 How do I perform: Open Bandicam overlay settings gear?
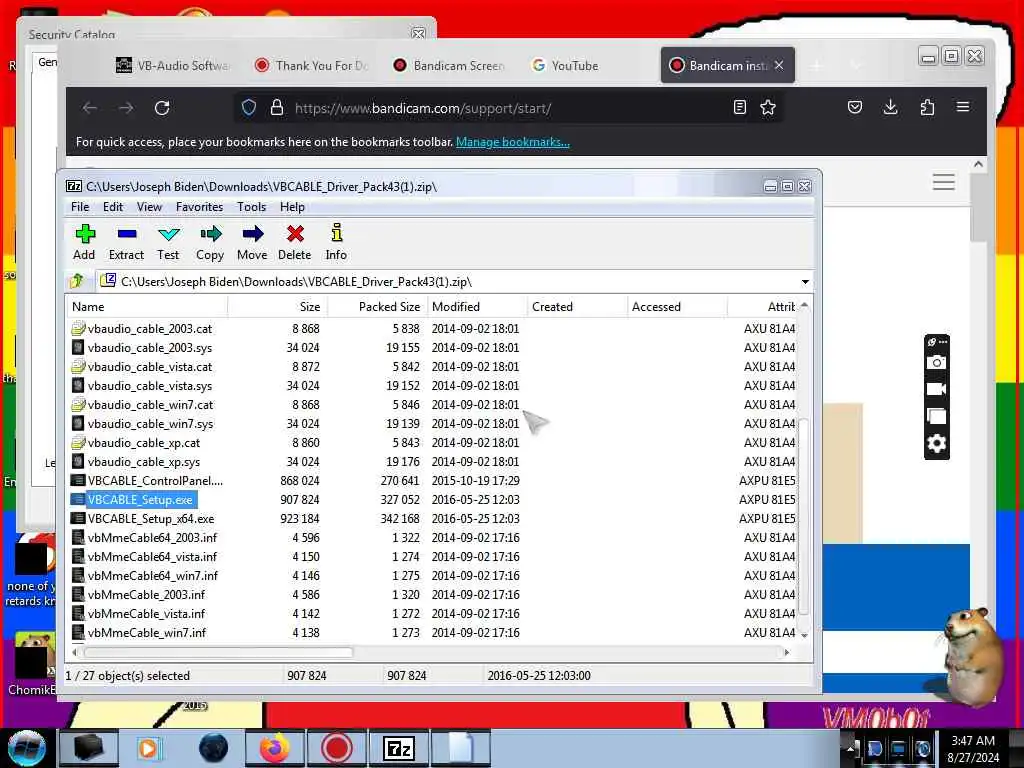point(936,444)
